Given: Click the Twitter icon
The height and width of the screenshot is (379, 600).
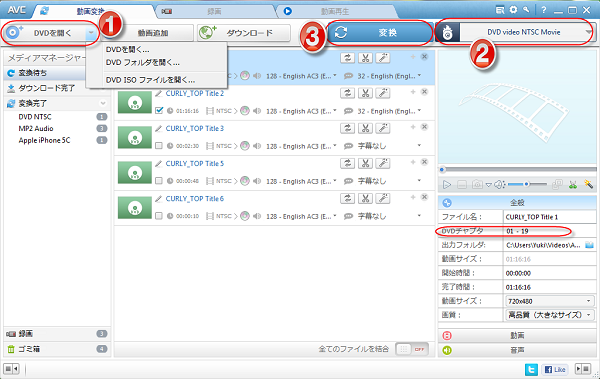Looking at the screenshot, I should (531, 369).
